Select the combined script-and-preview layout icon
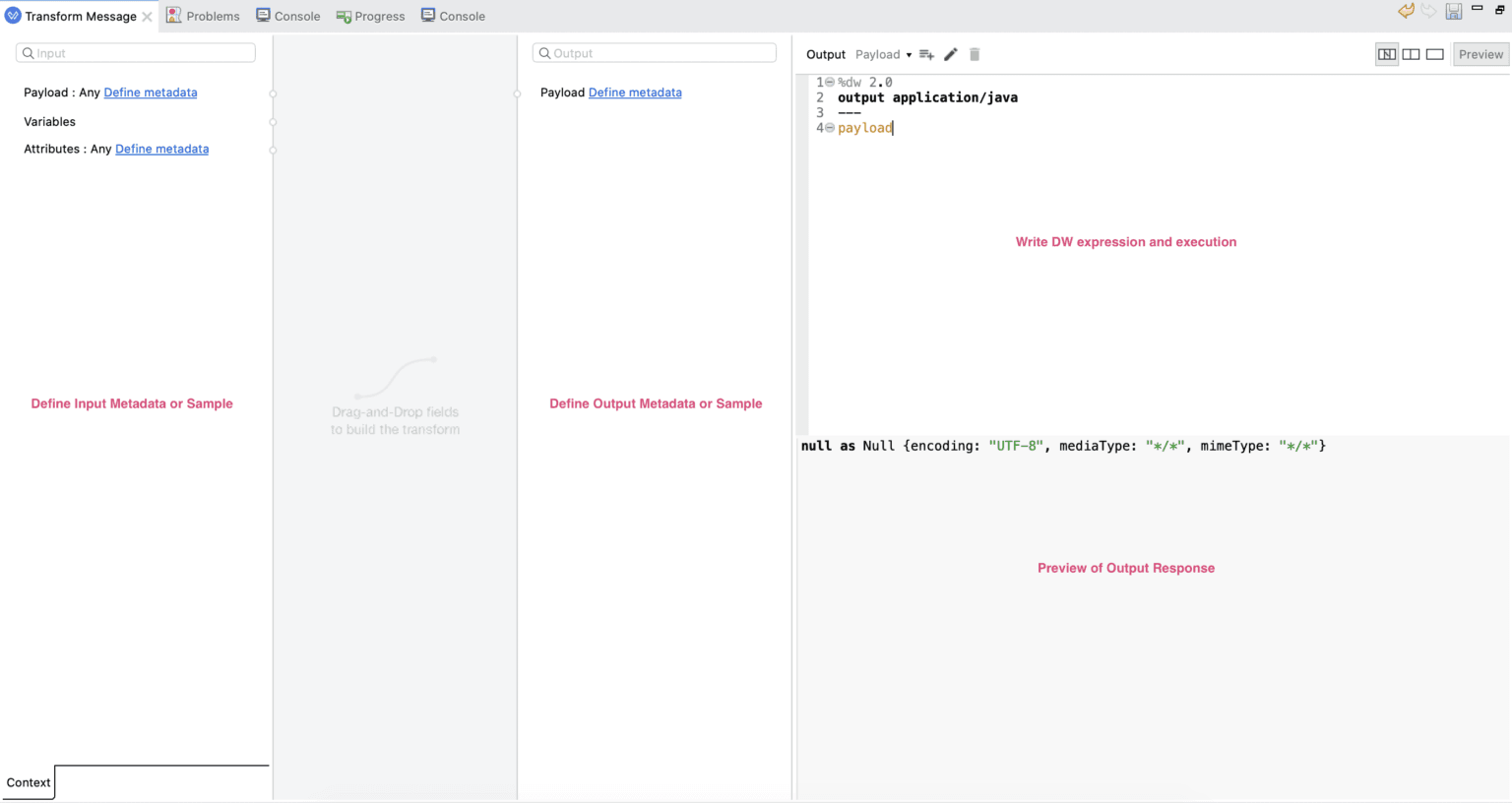The height and width of the screenshot is (803, 1512). click(1386, 54)
